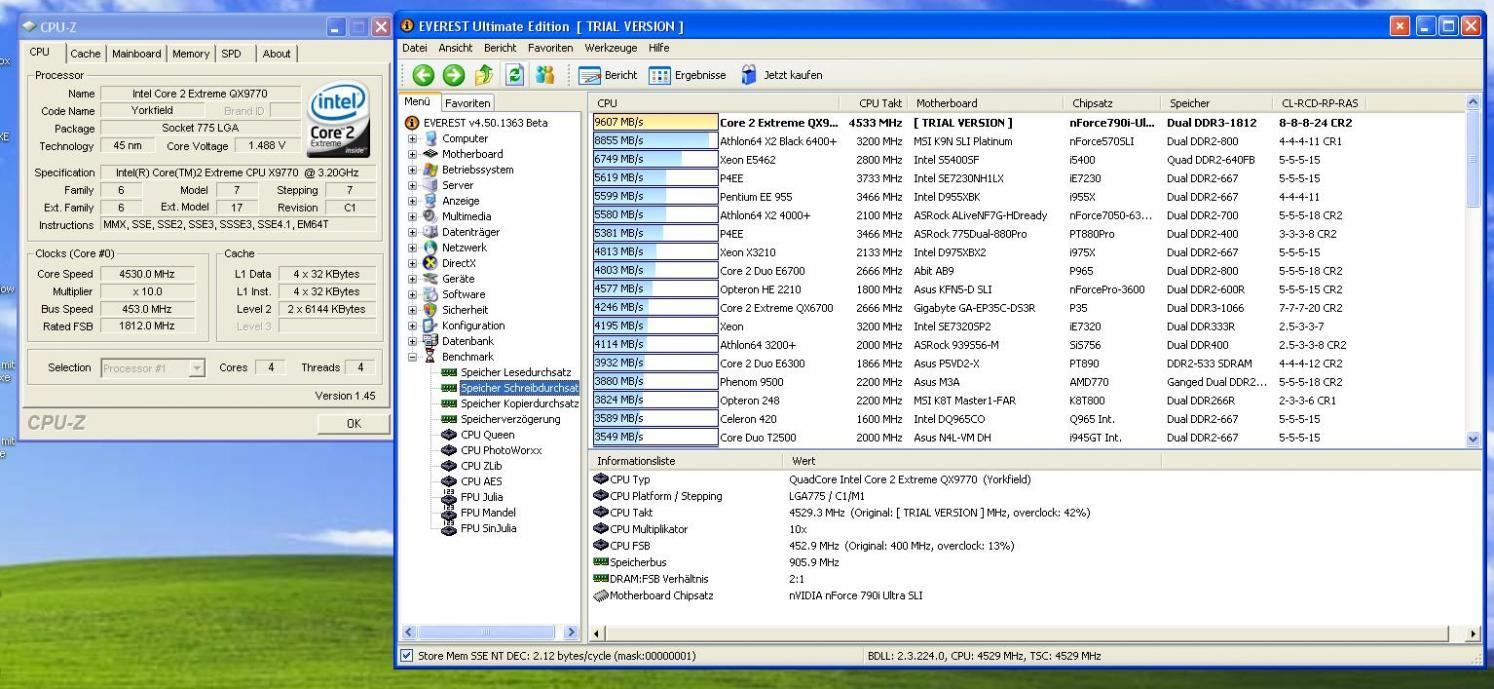Open FPU Mandel benchmark

click(488, 513)
